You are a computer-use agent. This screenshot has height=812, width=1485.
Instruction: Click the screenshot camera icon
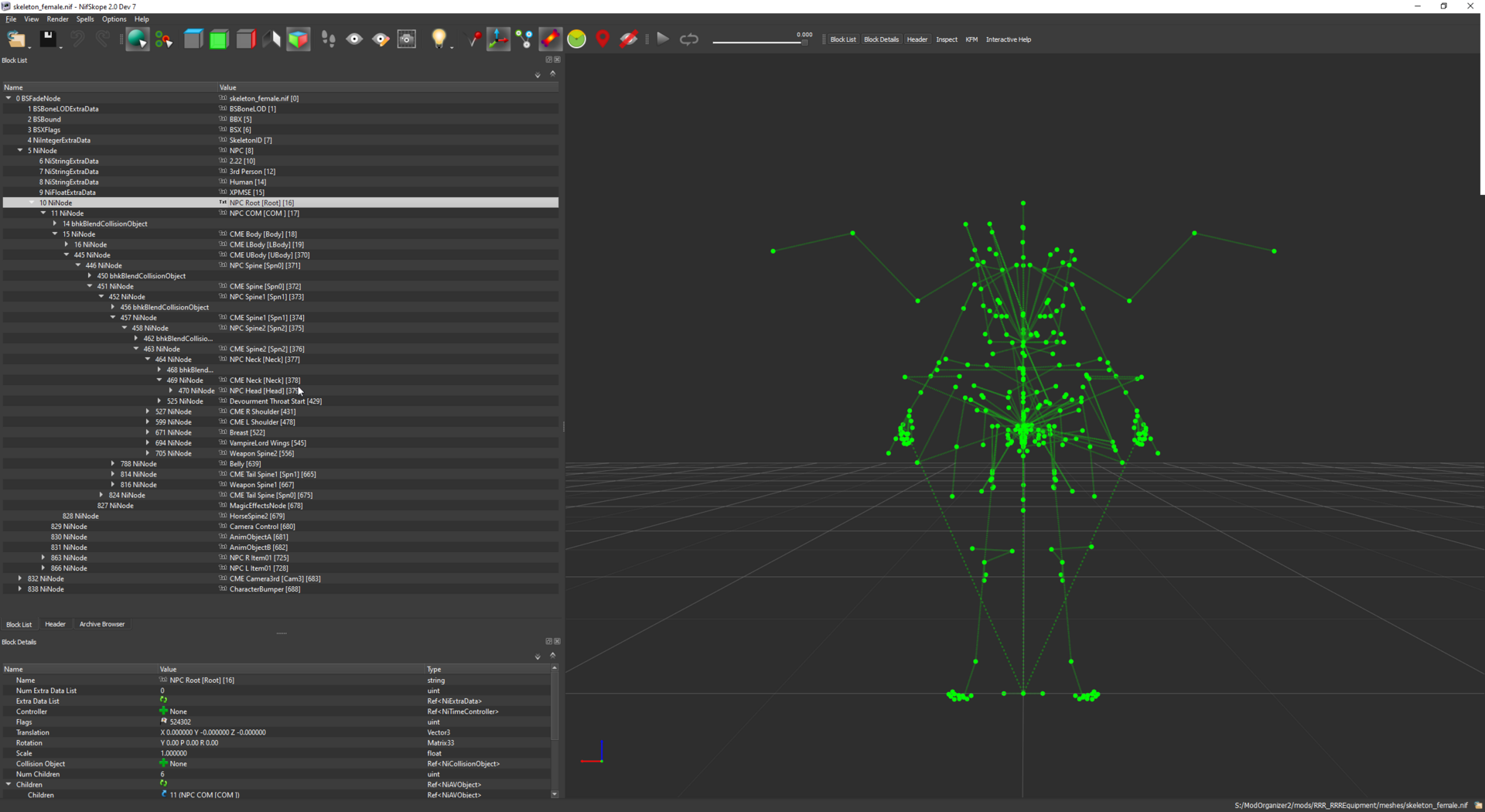pos(407,39)
